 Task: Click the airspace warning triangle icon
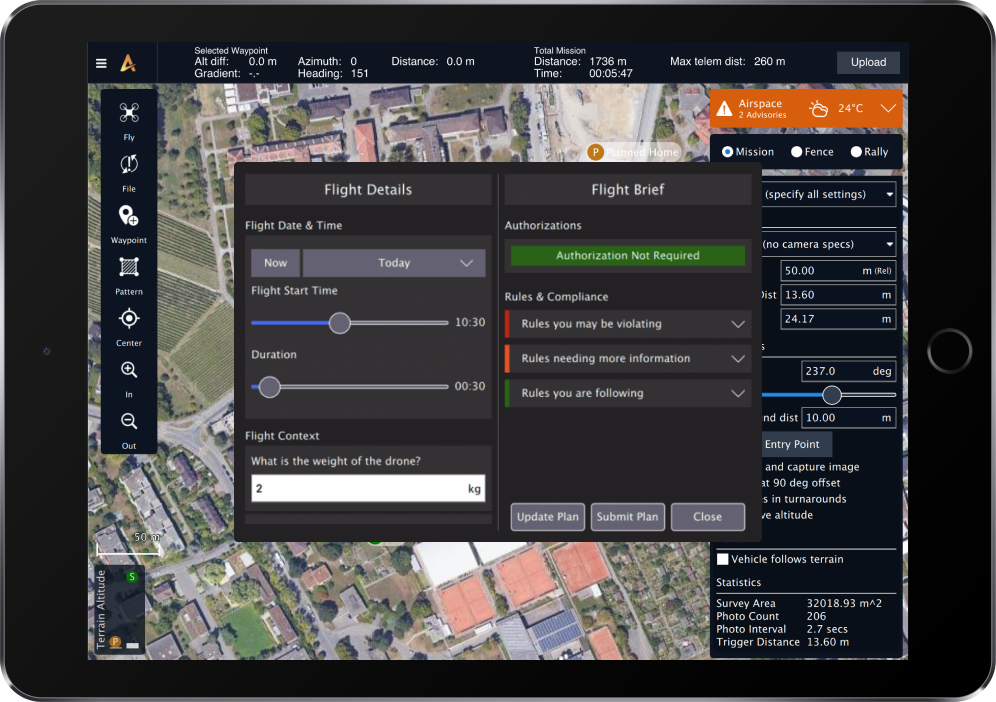[x=724, y=109]
